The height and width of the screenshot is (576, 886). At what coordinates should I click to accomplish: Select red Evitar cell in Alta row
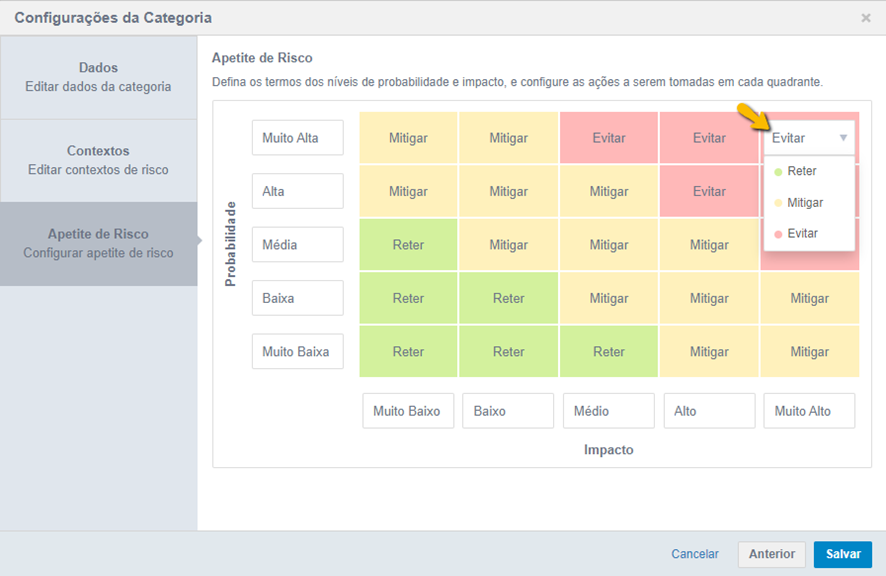click(709, 192)
